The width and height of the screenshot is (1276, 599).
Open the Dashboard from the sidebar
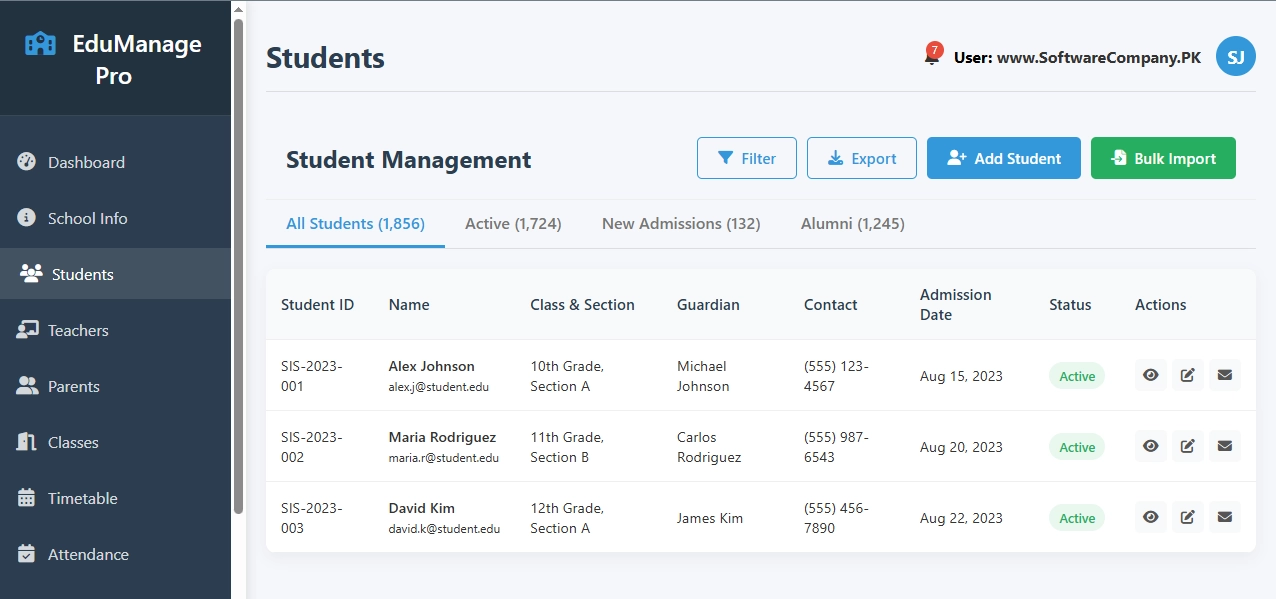[x=86, y=162]
